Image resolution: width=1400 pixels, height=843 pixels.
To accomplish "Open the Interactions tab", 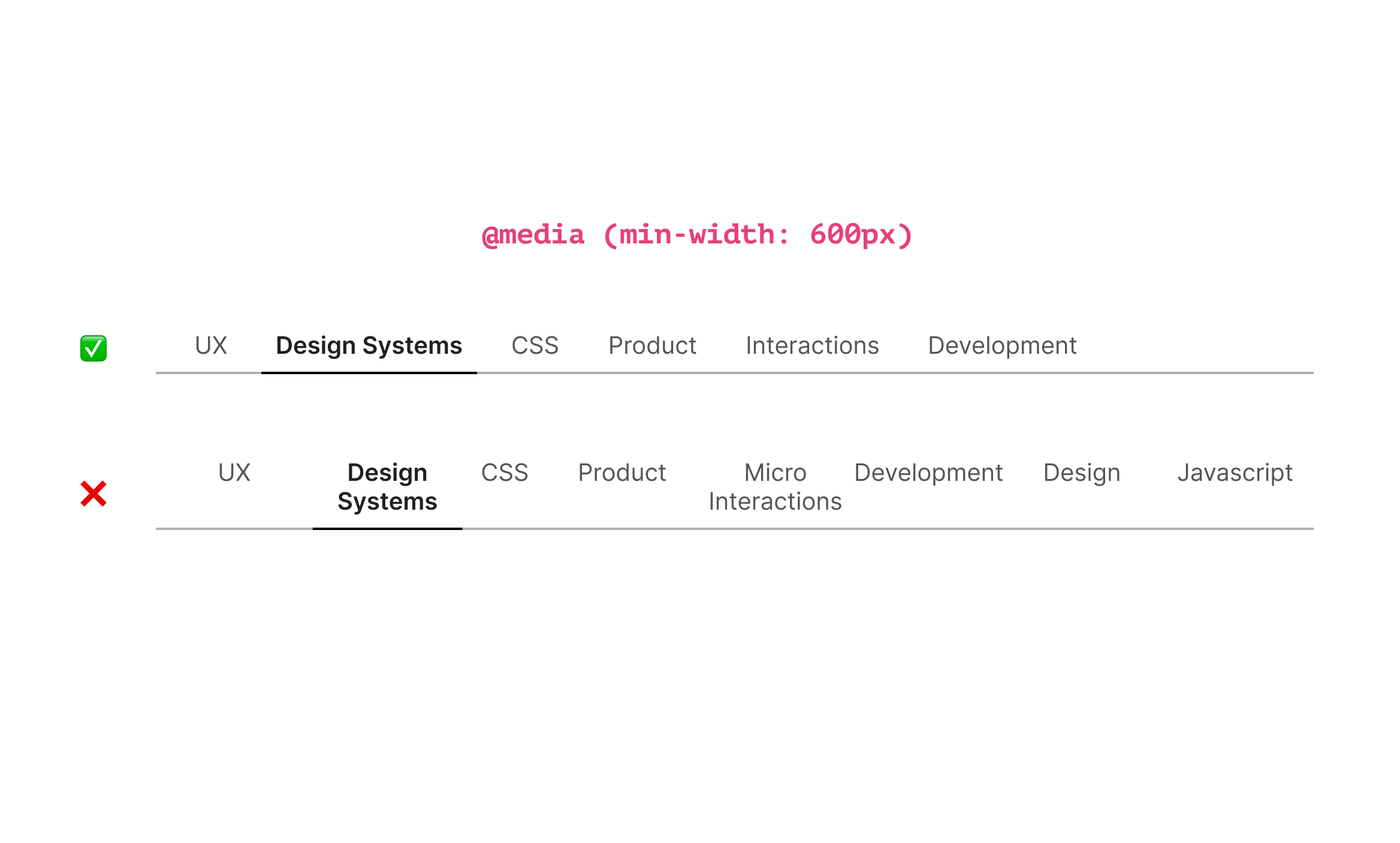I will click(812, 346).
